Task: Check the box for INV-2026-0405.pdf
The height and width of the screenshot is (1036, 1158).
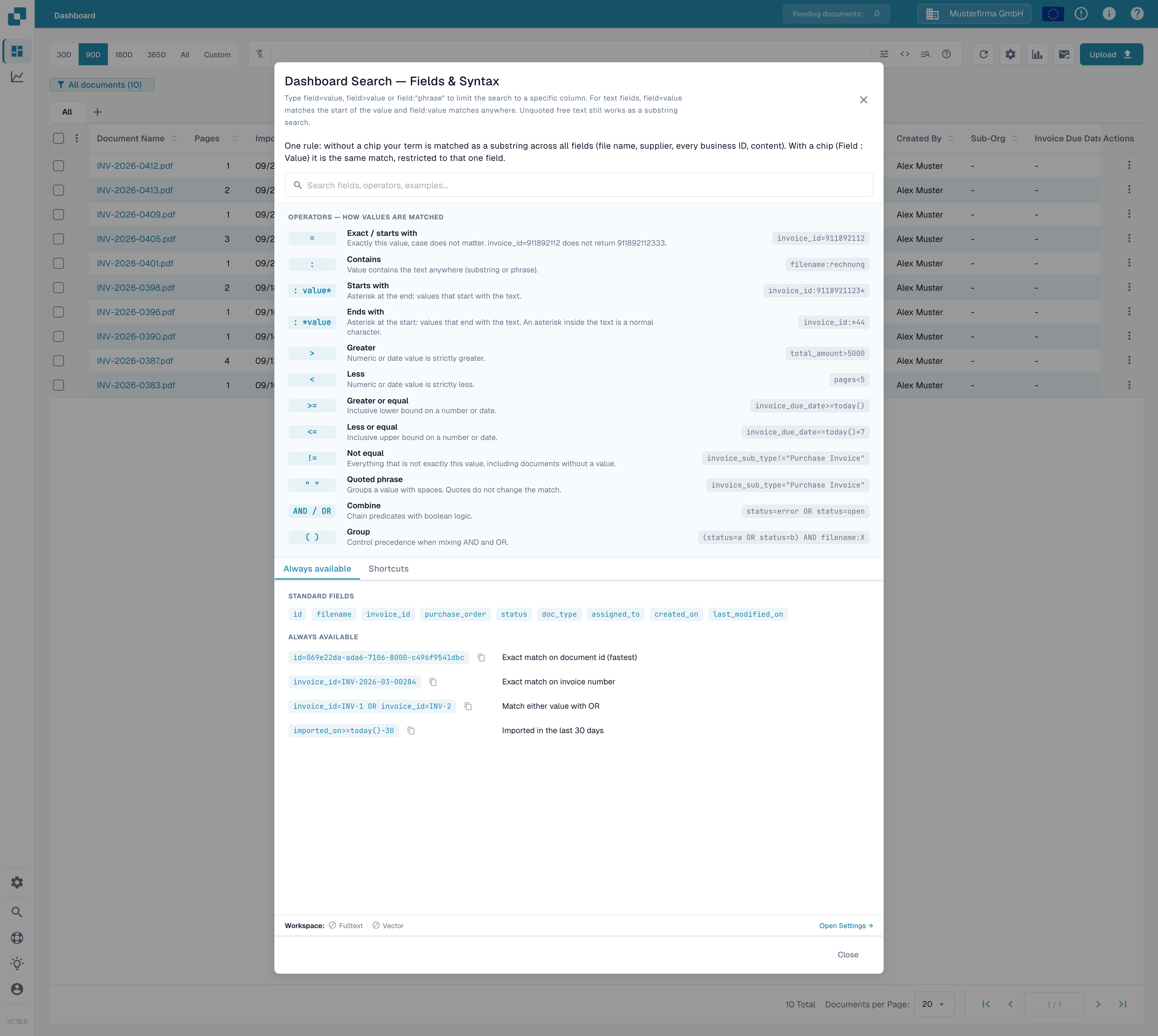Action: tap(59, 239)
